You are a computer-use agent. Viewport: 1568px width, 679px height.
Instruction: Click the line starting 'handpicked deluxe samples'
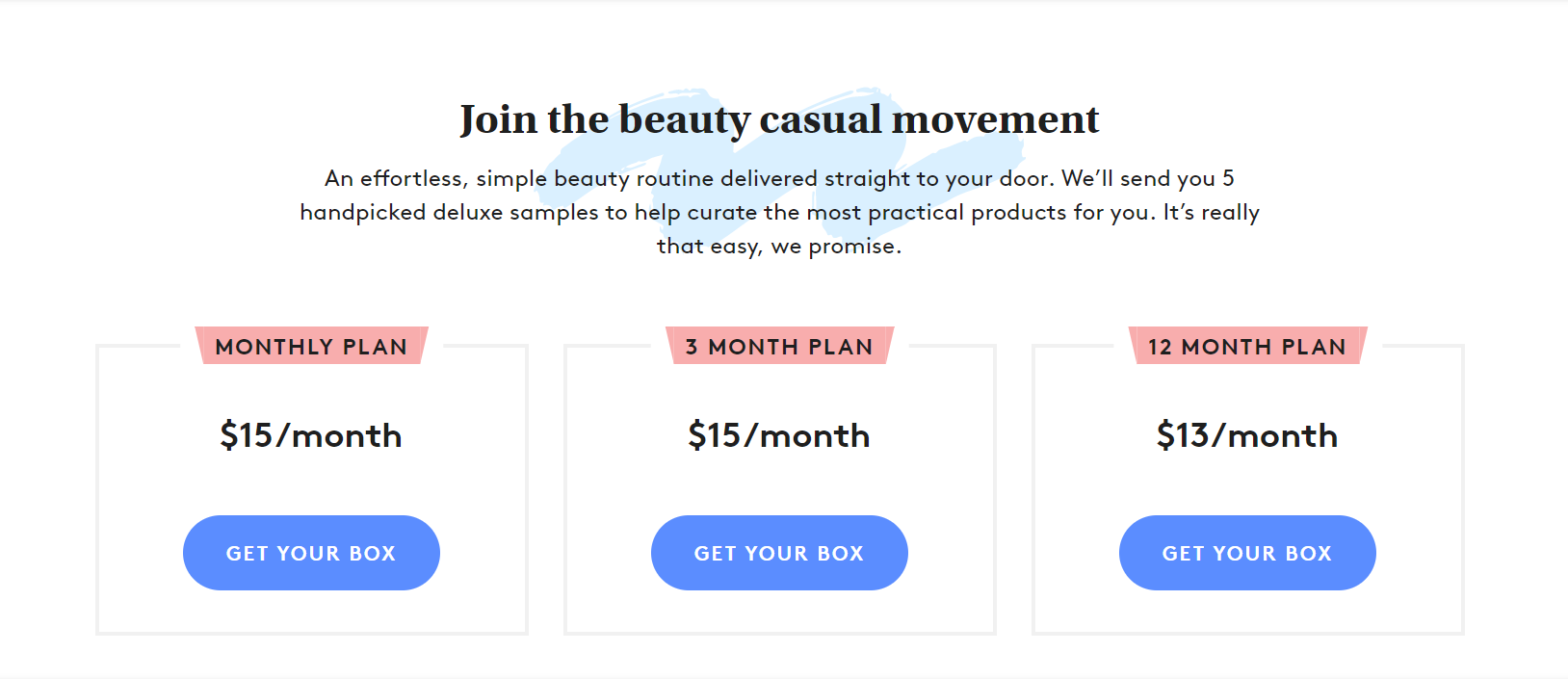pyautogui.click(x=779, y=212)
